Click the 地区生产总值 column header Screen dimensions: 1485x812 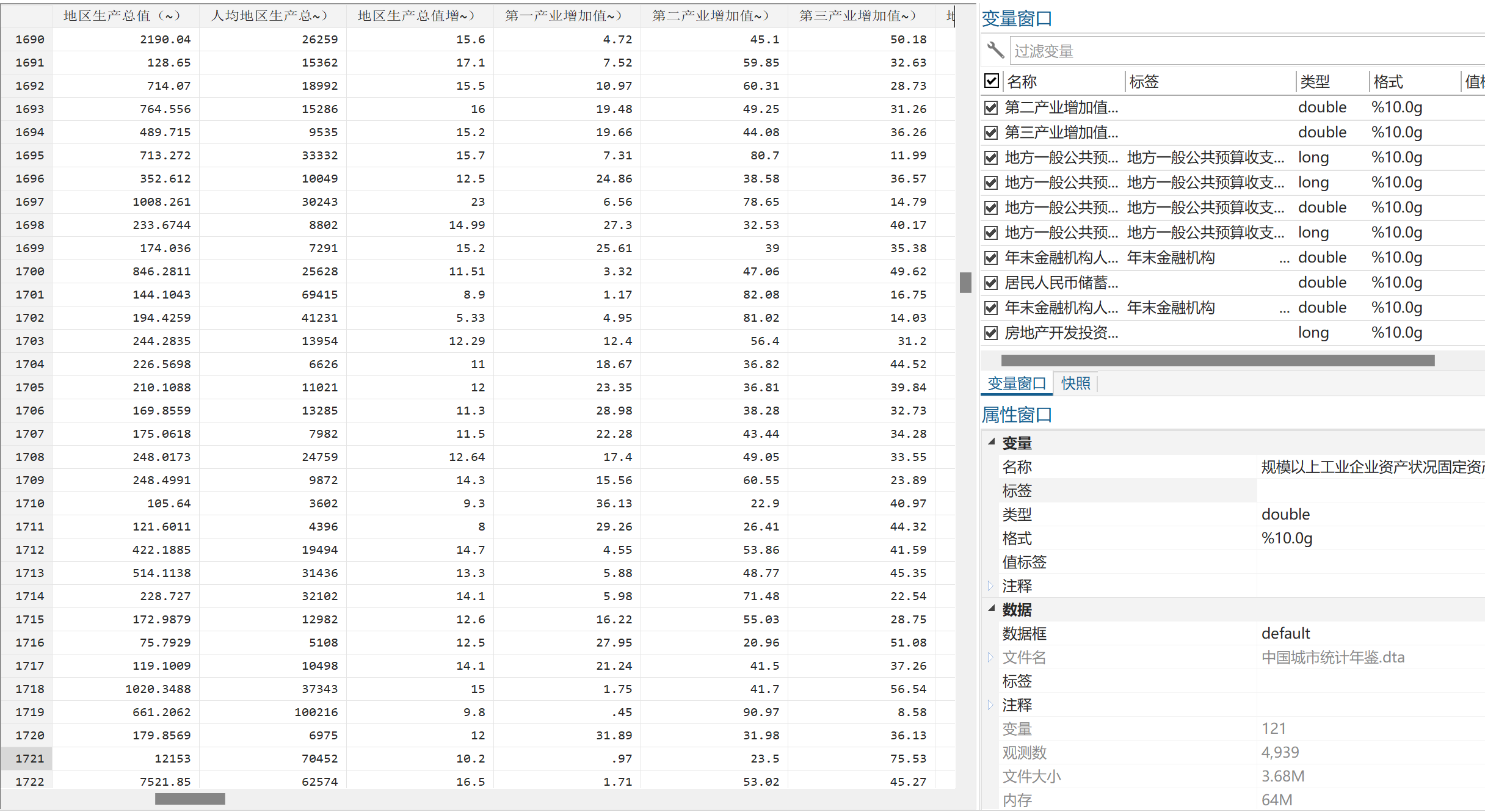122,16
